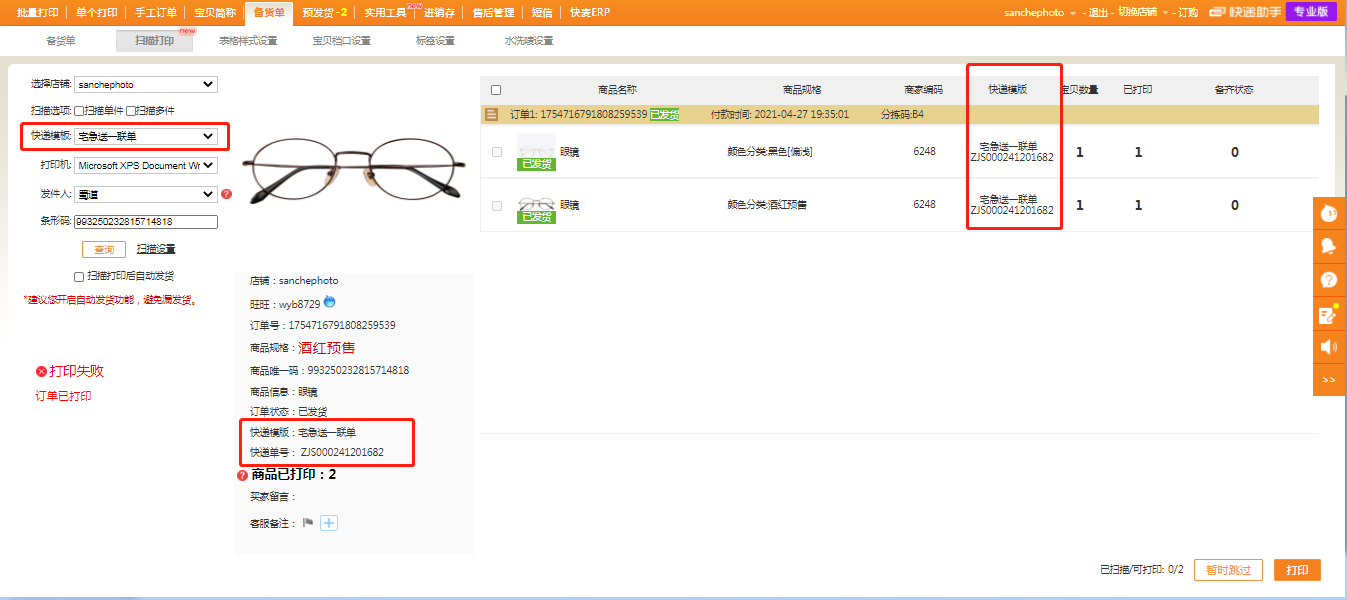Open the 表格样式设置 sub-tab
Screen dimensions: 1347x600
(x=248, y=41)
